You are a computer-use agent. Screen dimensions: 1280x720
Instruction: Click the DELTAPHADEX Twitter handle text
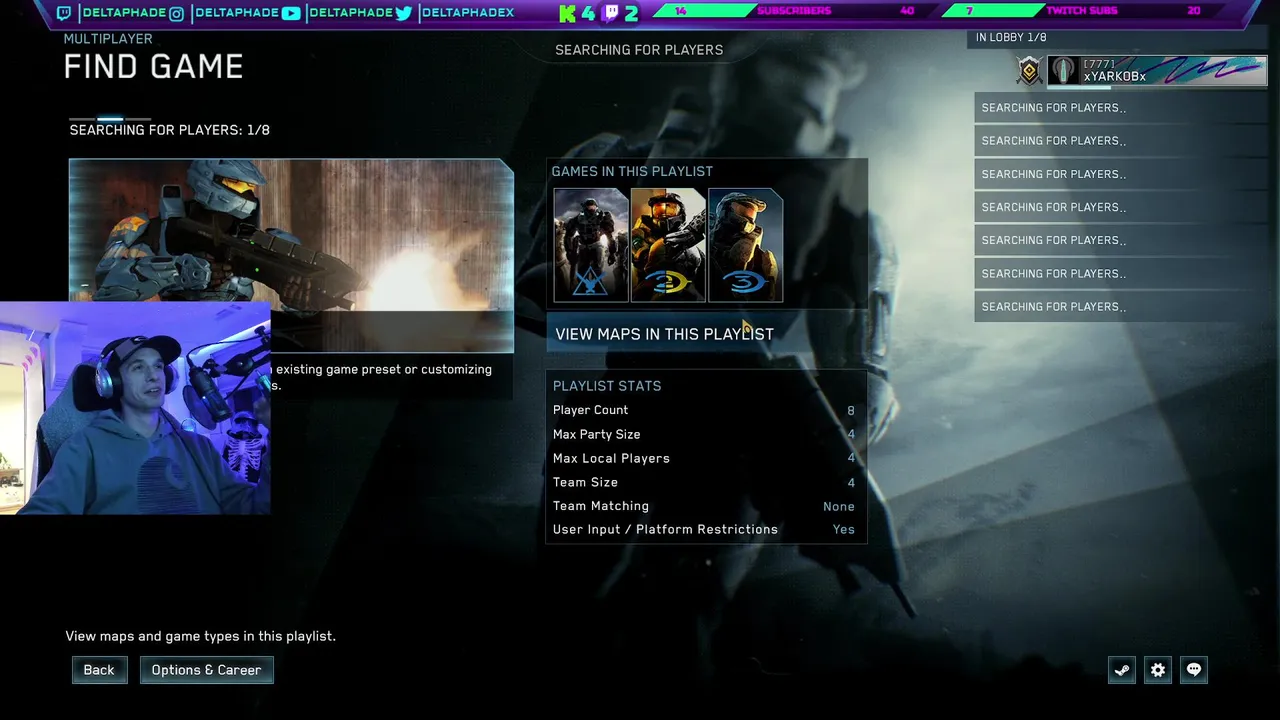pos(467,13)
